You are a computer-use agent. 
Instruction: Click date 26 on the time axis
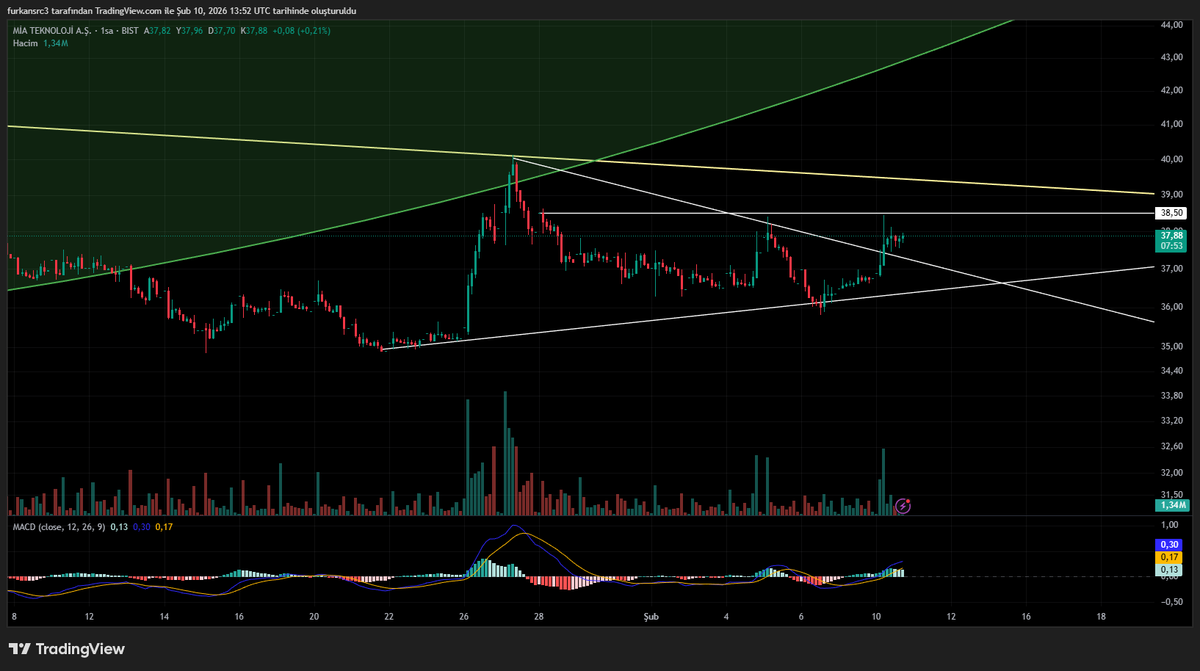464,617
